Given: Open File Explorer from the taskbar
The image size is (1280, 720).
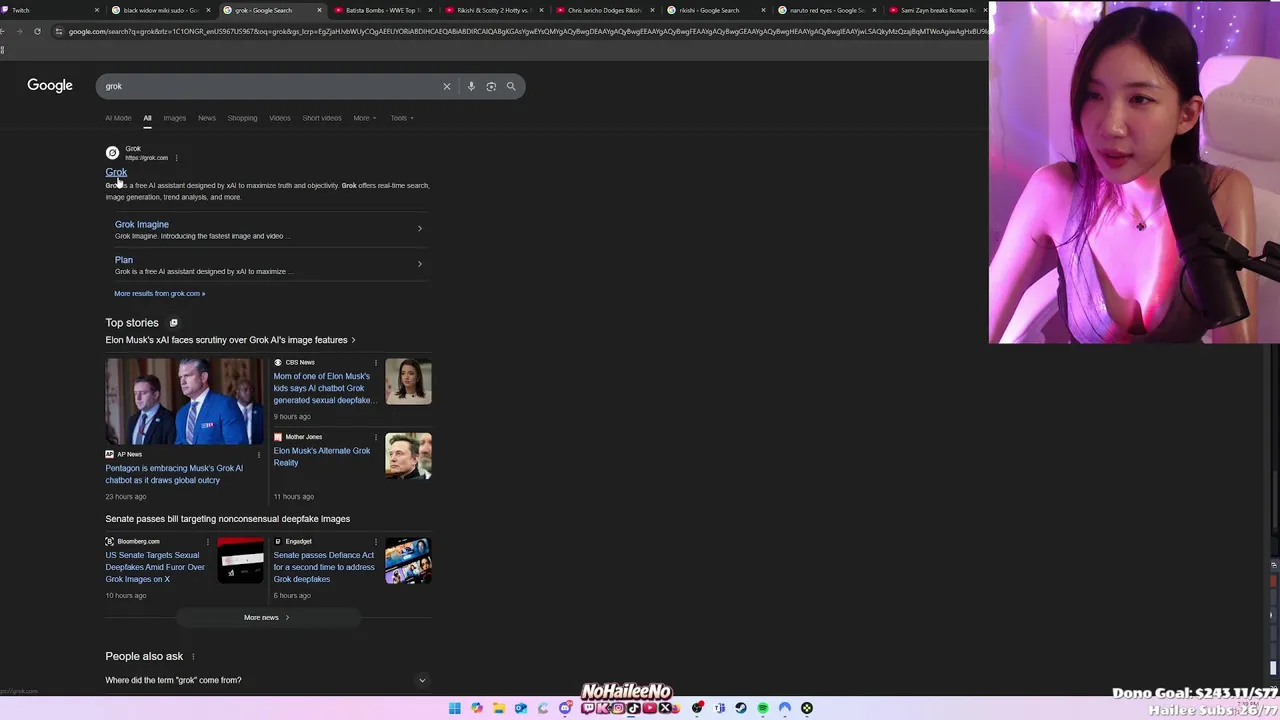Looking at the screenshot, I should (499, 708).
